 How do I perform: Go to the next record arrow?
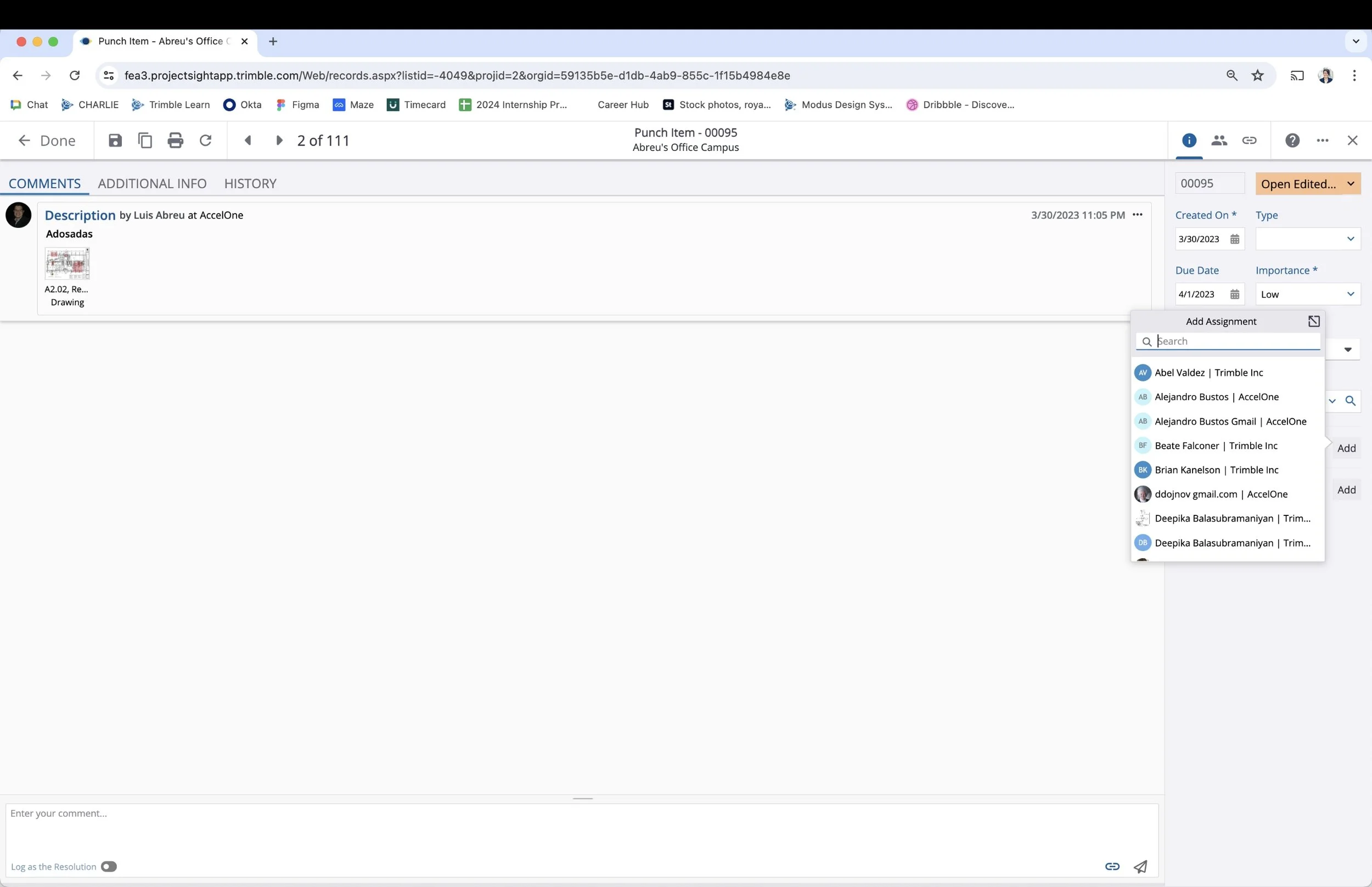[279, 141]
